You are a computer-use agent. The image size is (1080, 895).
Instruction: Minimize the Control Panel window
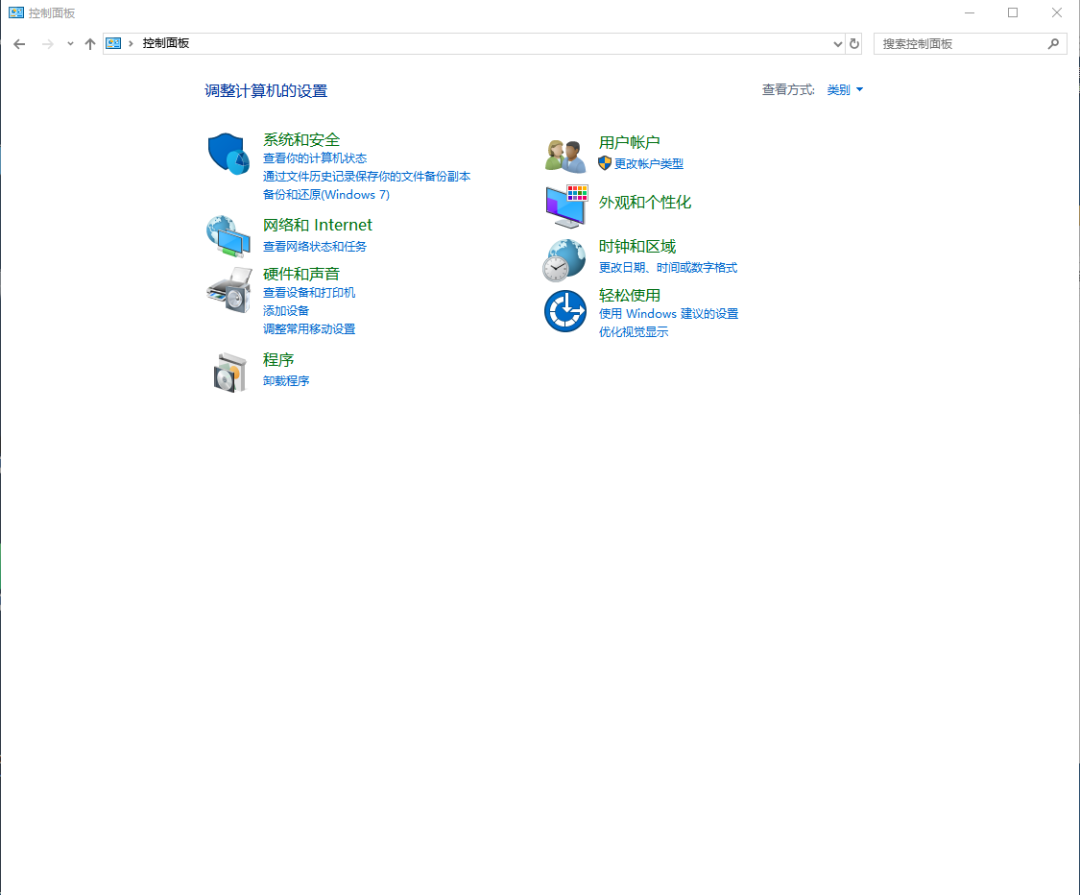(970, 12)
